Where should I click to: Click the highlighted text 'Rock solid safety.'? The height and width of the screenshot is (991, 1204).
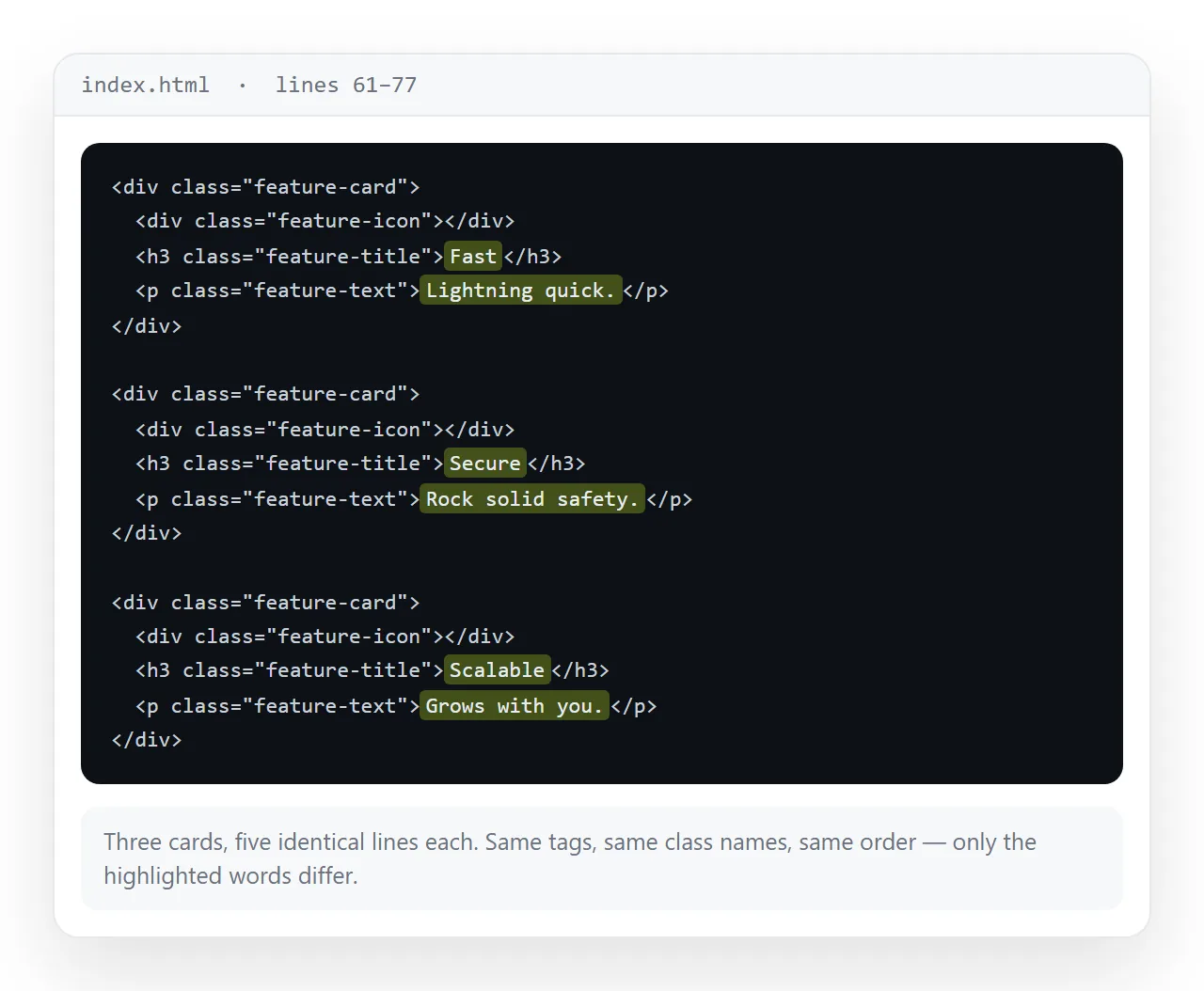pyautogui.click(x=532, y=498)
